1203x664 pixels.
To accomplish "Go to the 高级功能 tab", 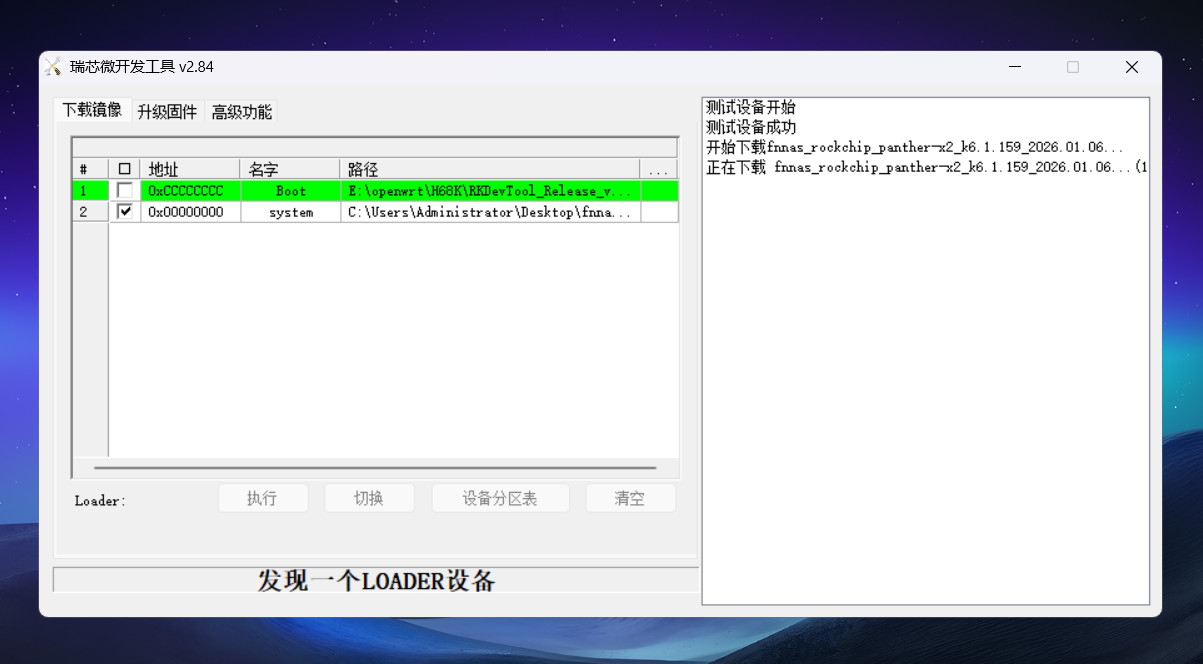I will click(241, 112).
